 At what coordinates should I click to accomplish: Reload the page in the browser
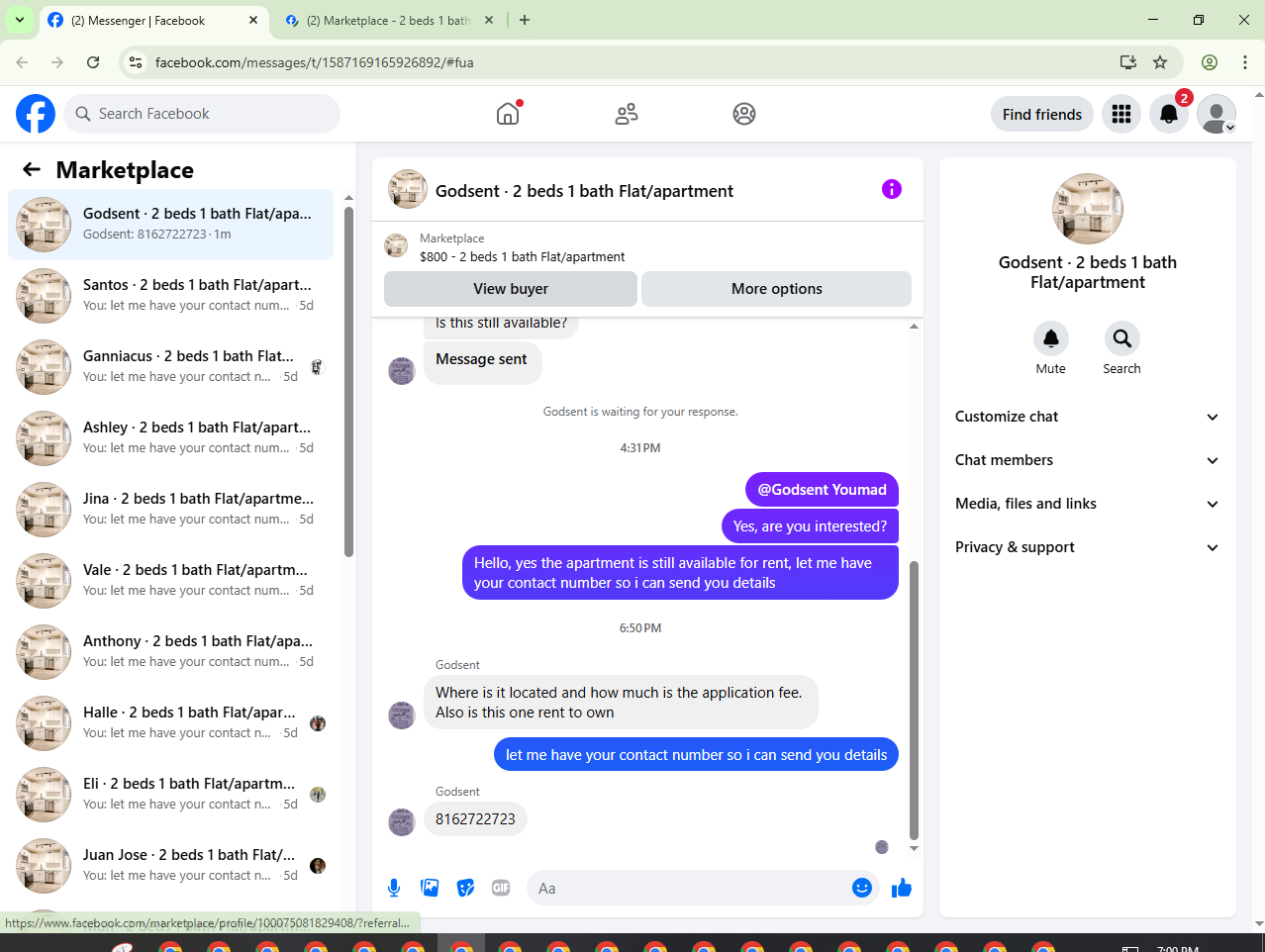[x=93, y=62]
